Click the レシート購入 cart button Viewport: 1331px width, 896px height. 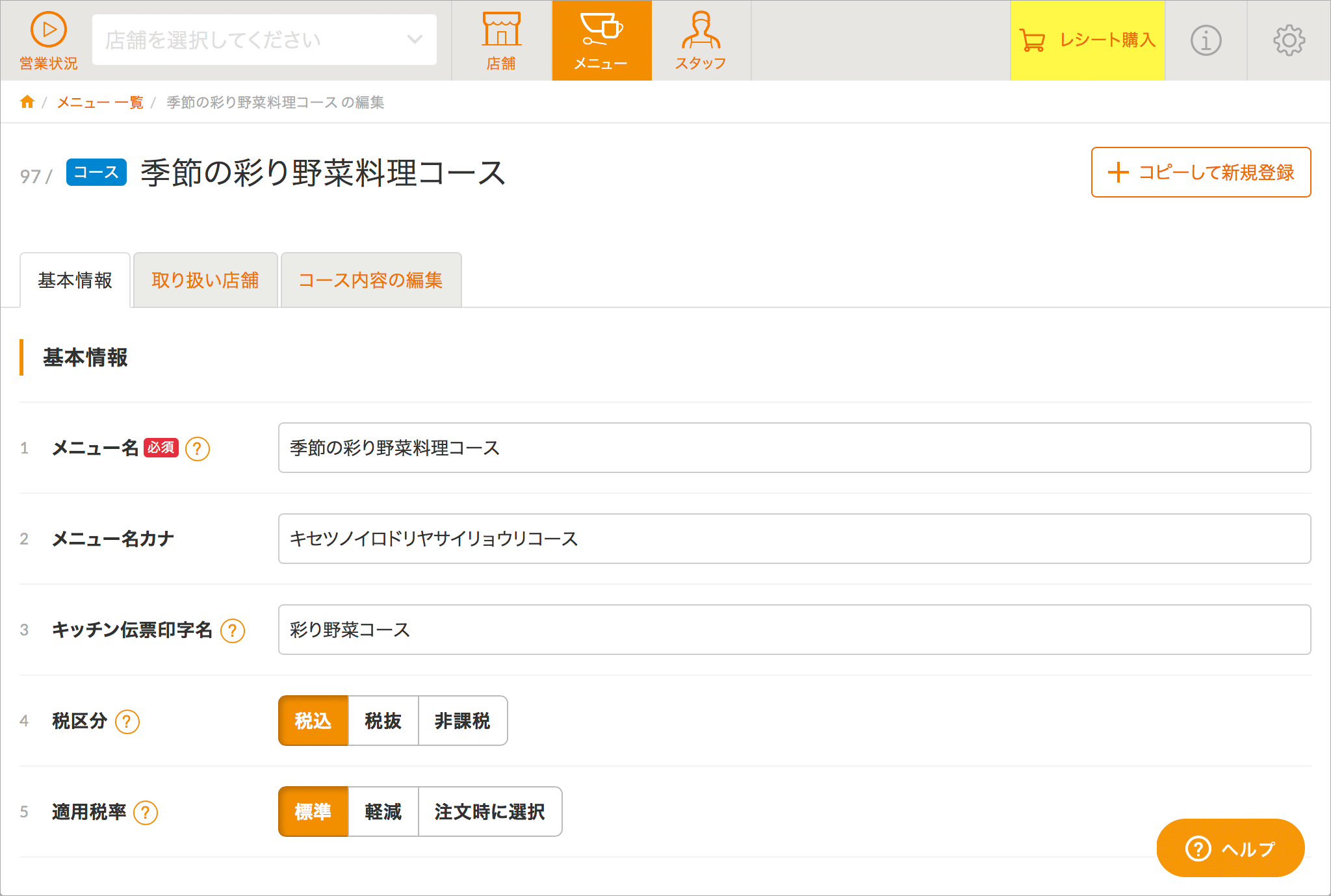(x=1087, y=40)
